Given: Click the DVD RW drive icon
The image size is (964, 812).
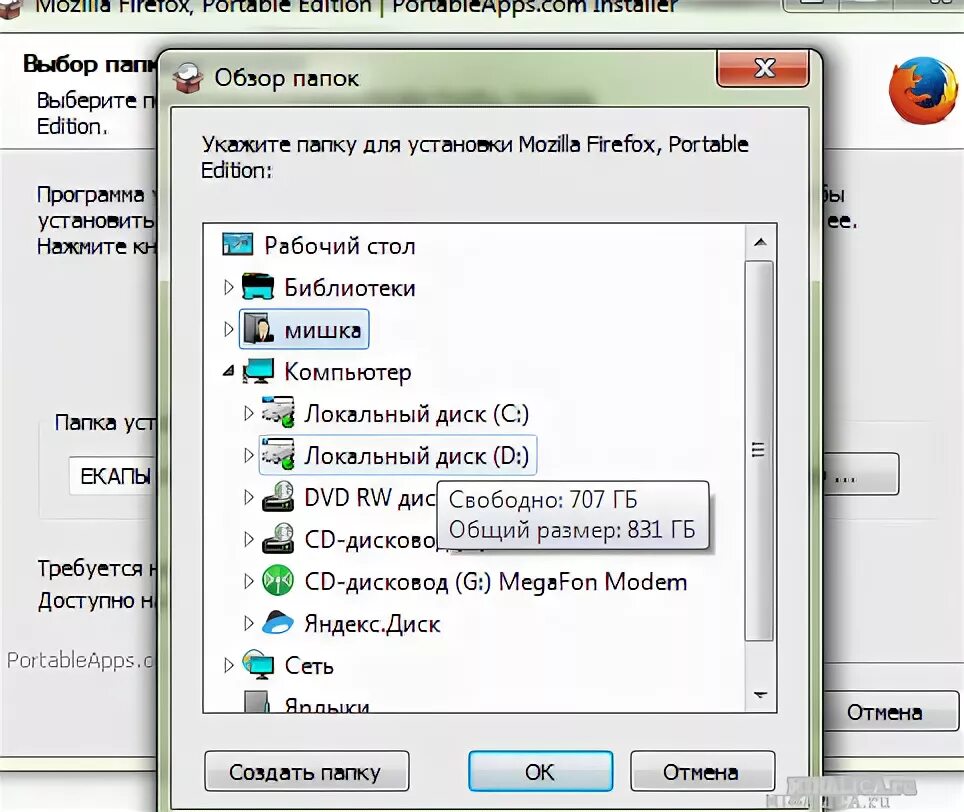Looking at the screenshot, I should [279, 497].
